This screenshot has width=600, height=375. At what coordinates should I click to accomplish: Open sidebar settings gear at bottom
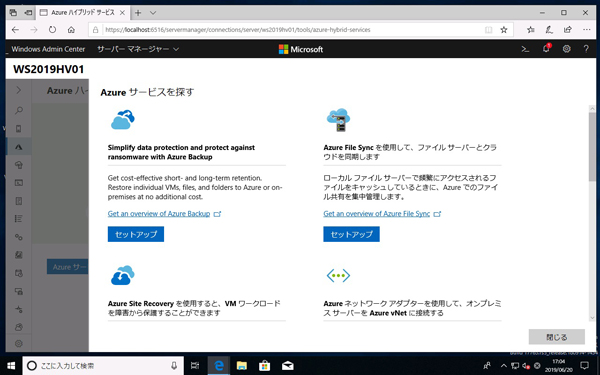coord(18,343)
